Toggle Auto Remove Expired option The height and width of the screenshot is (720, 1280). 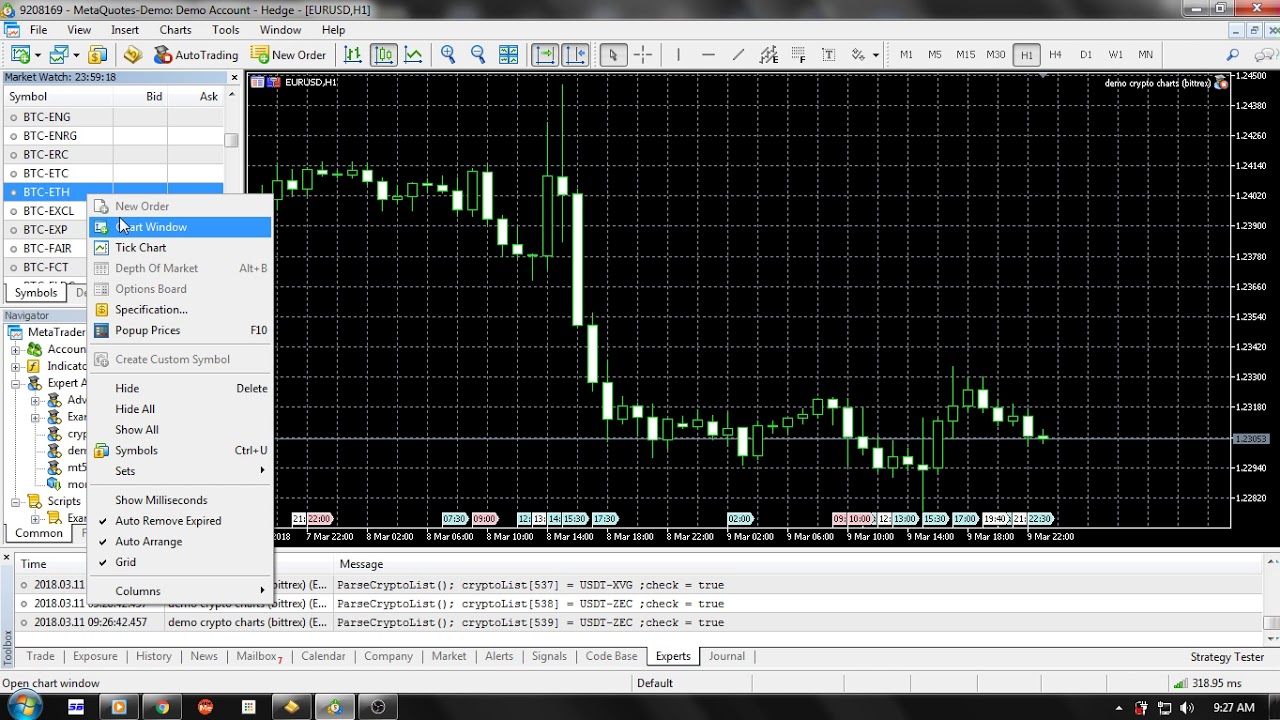[x=180, y=521]
